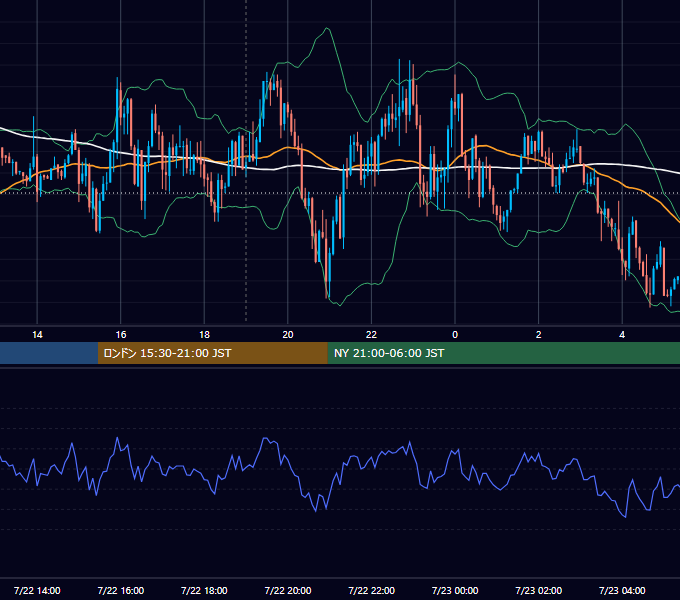Click the 7/22 14:00 label on the lower axis

click(37, 590)
